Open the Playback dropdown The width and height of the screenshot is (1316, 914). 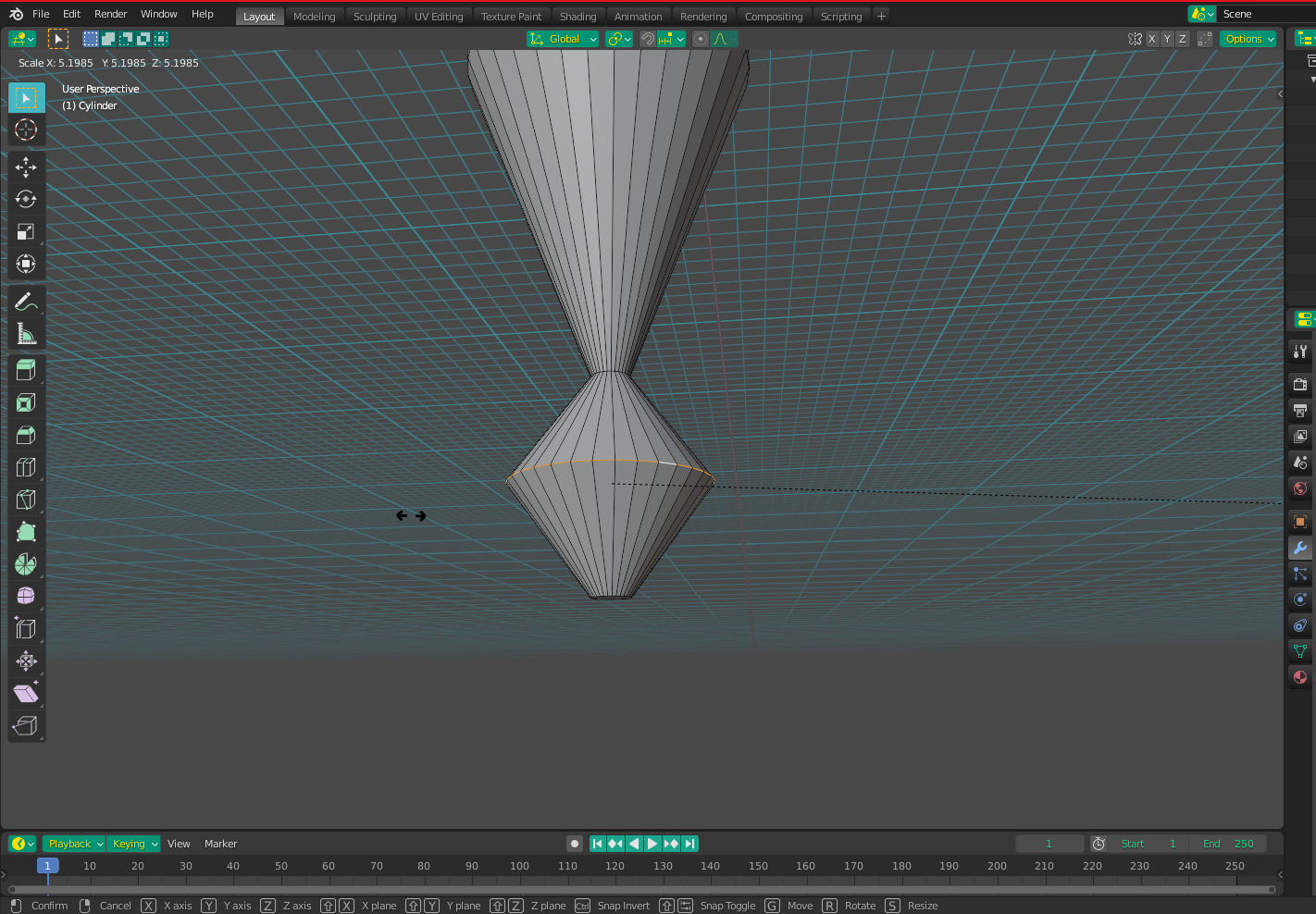(74, 844)
